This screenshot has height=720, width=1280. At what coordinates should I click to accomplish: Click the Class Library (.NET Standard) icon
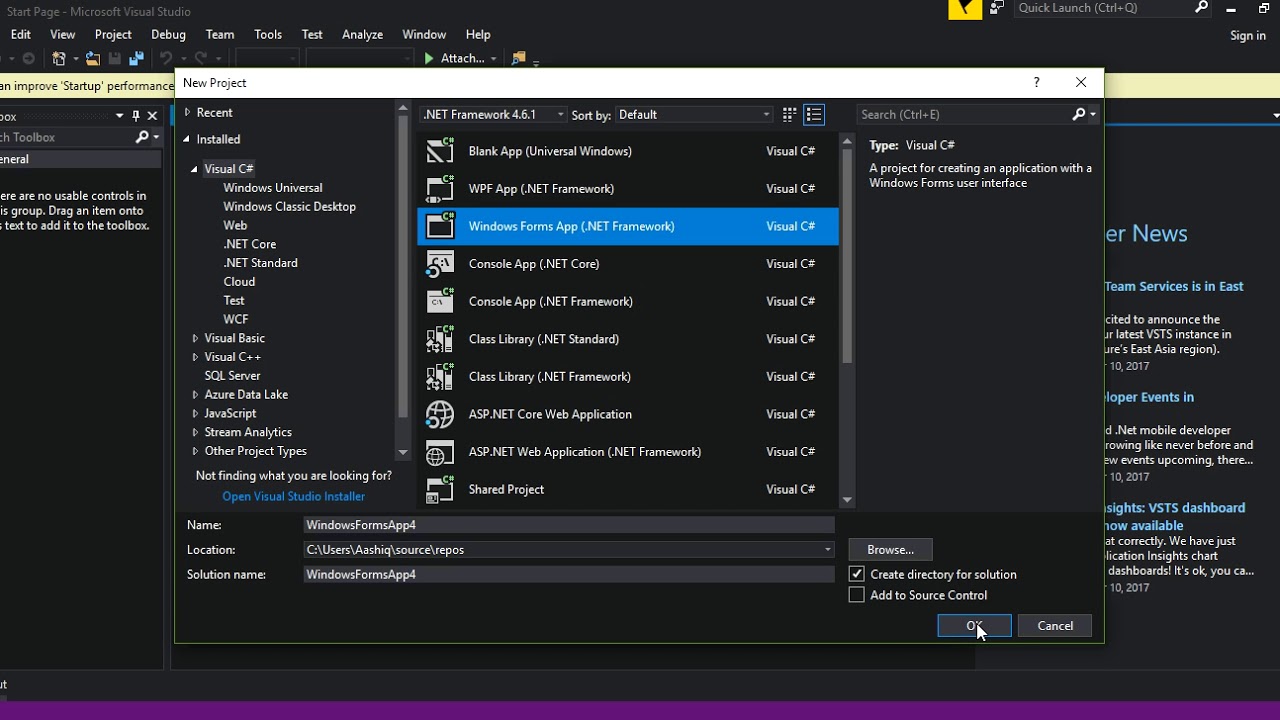coord(440,339)
